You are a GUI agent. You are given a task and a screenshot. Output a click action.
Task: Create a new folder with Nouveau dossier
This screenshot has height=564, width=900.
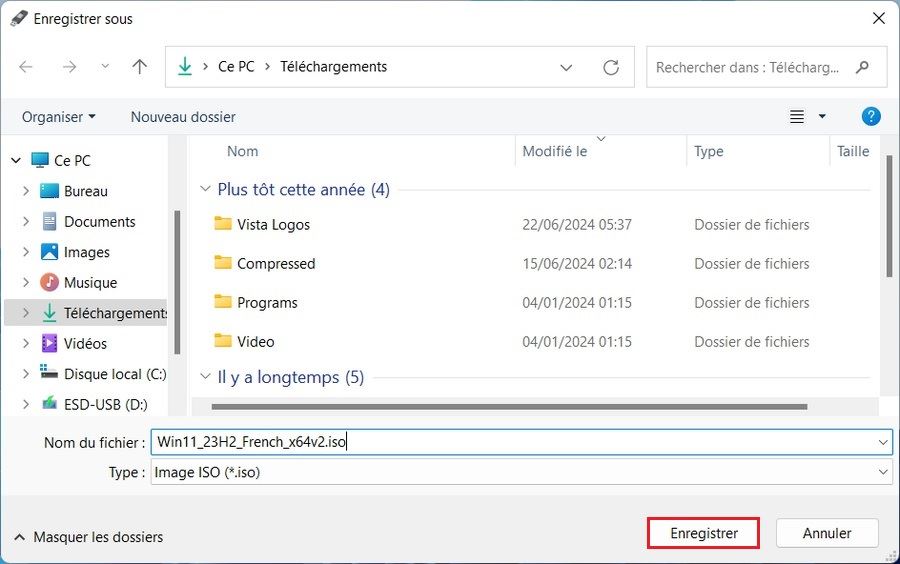pyautogui.click(x=183, y=117)
